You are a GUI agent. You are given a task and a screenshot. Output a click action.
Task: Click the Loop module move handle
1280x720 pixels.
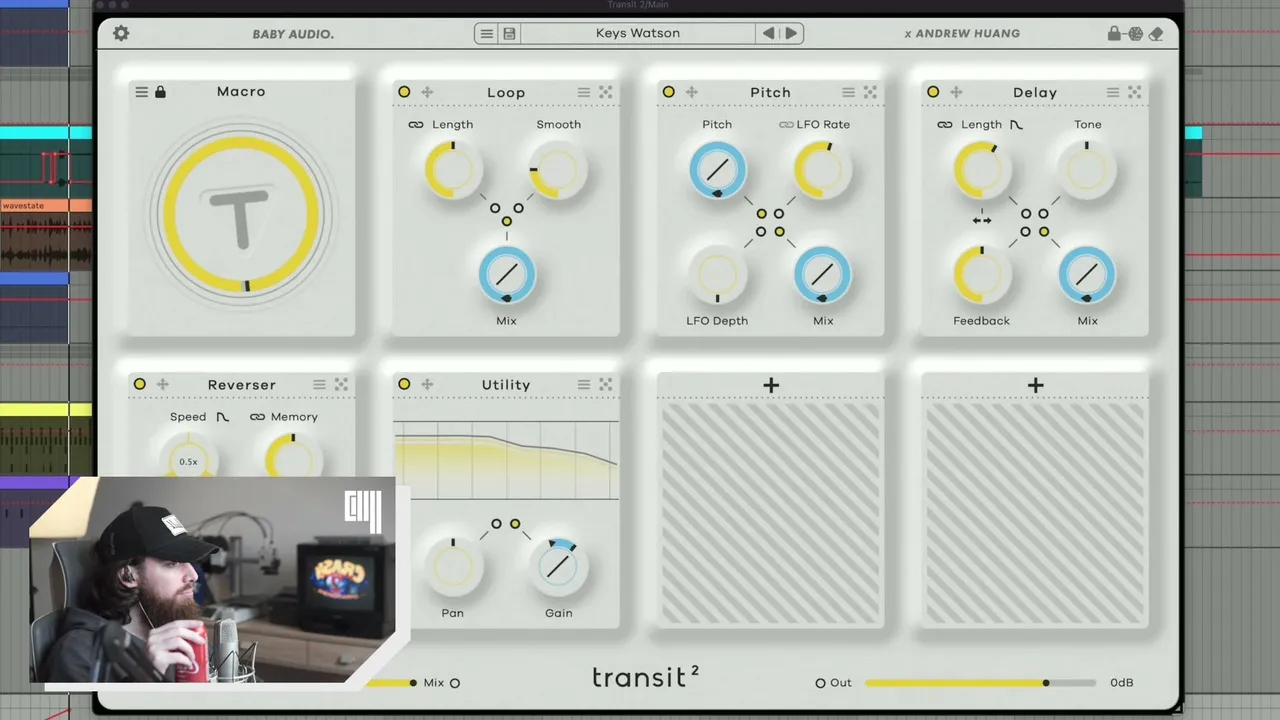(427, 92)
